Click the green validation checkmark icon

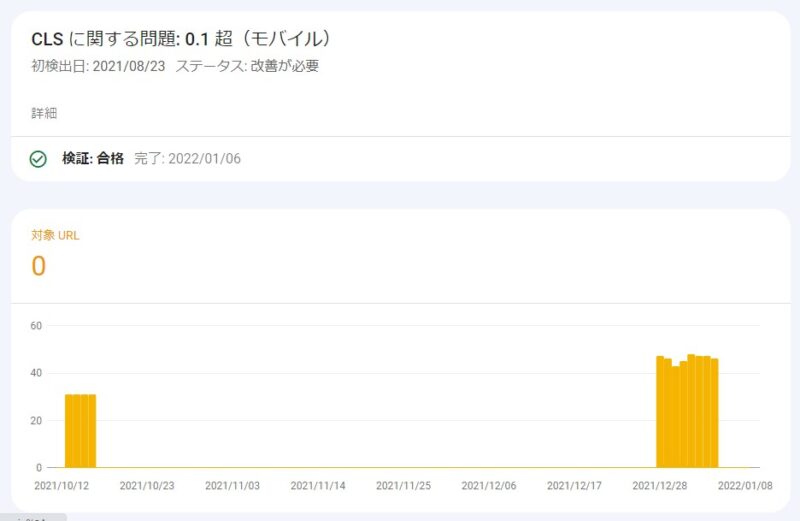pos(38,159)
